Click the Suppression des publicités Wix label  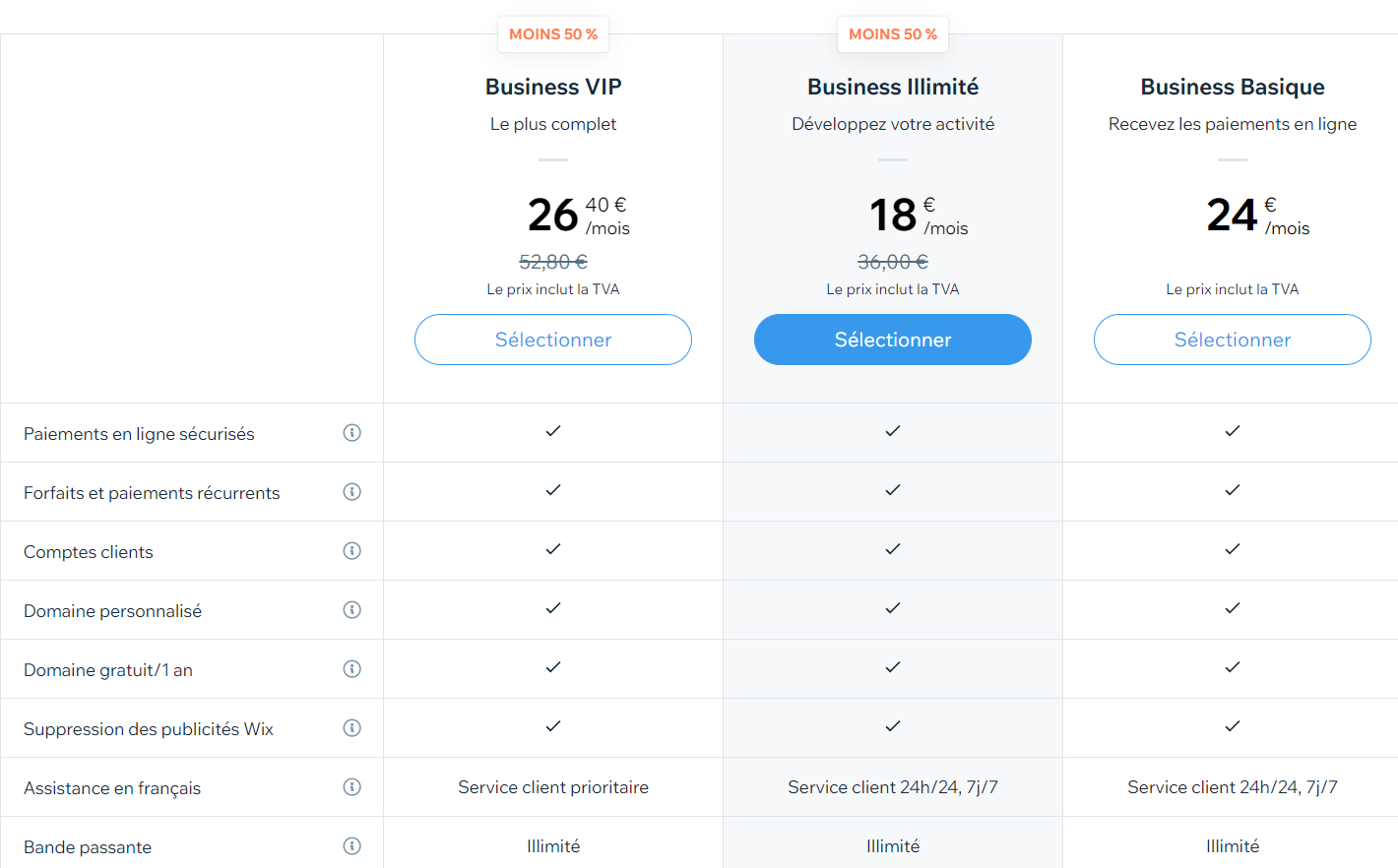pyautogui.click(x=149, y=729)
